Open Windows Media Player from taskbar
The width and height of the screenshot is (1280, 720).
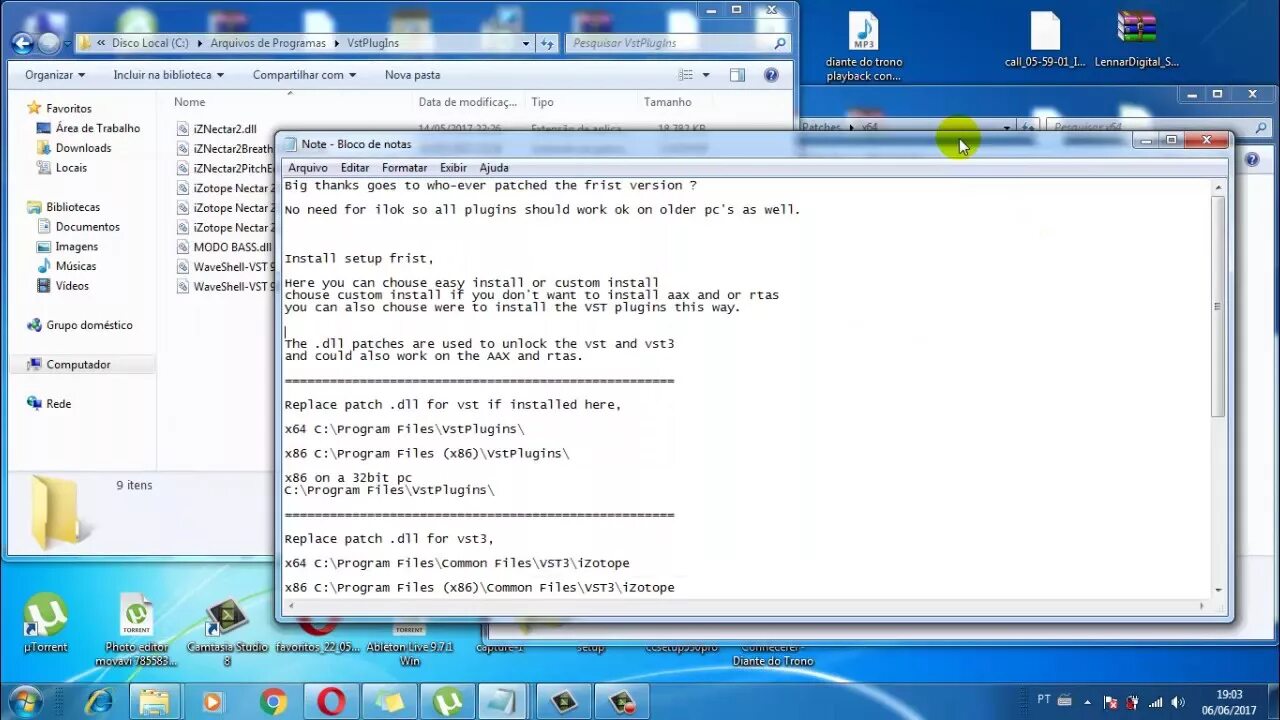pyautogui.click(x=212, y=702)
